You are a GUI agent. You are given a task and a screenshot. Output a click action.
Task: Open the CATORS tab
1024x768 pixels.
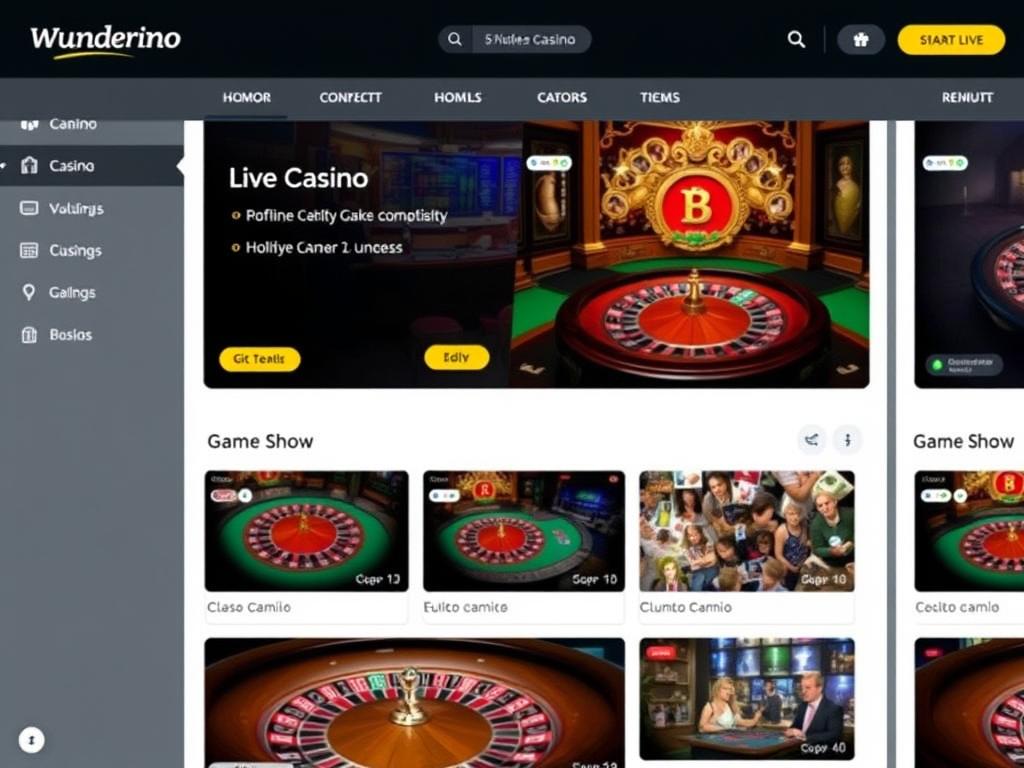pyautogui.click(x=562, y=97)
